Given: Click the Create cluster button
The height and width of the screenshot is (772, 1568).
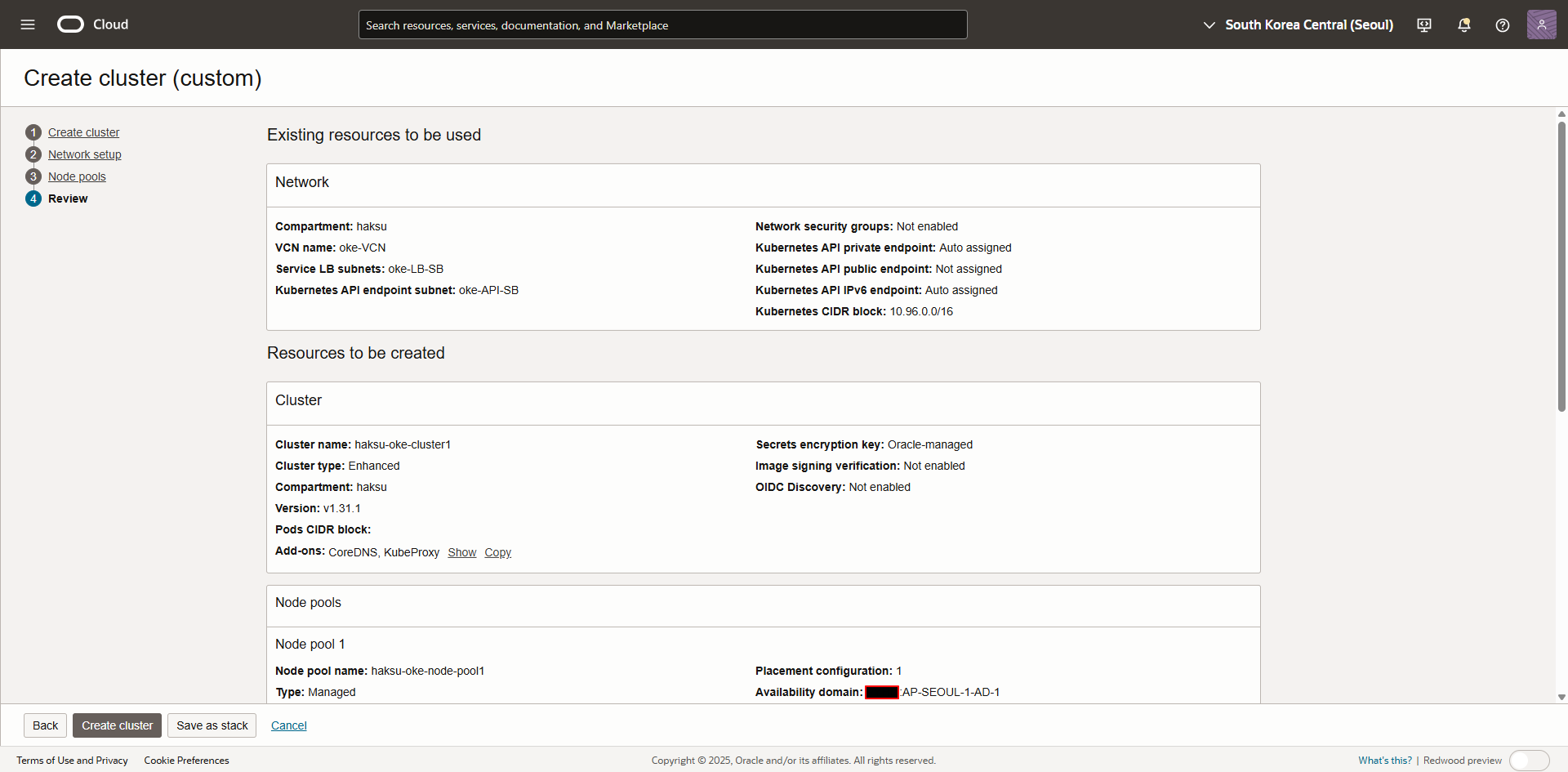Looking at the screenshot, I should point(117,725).
